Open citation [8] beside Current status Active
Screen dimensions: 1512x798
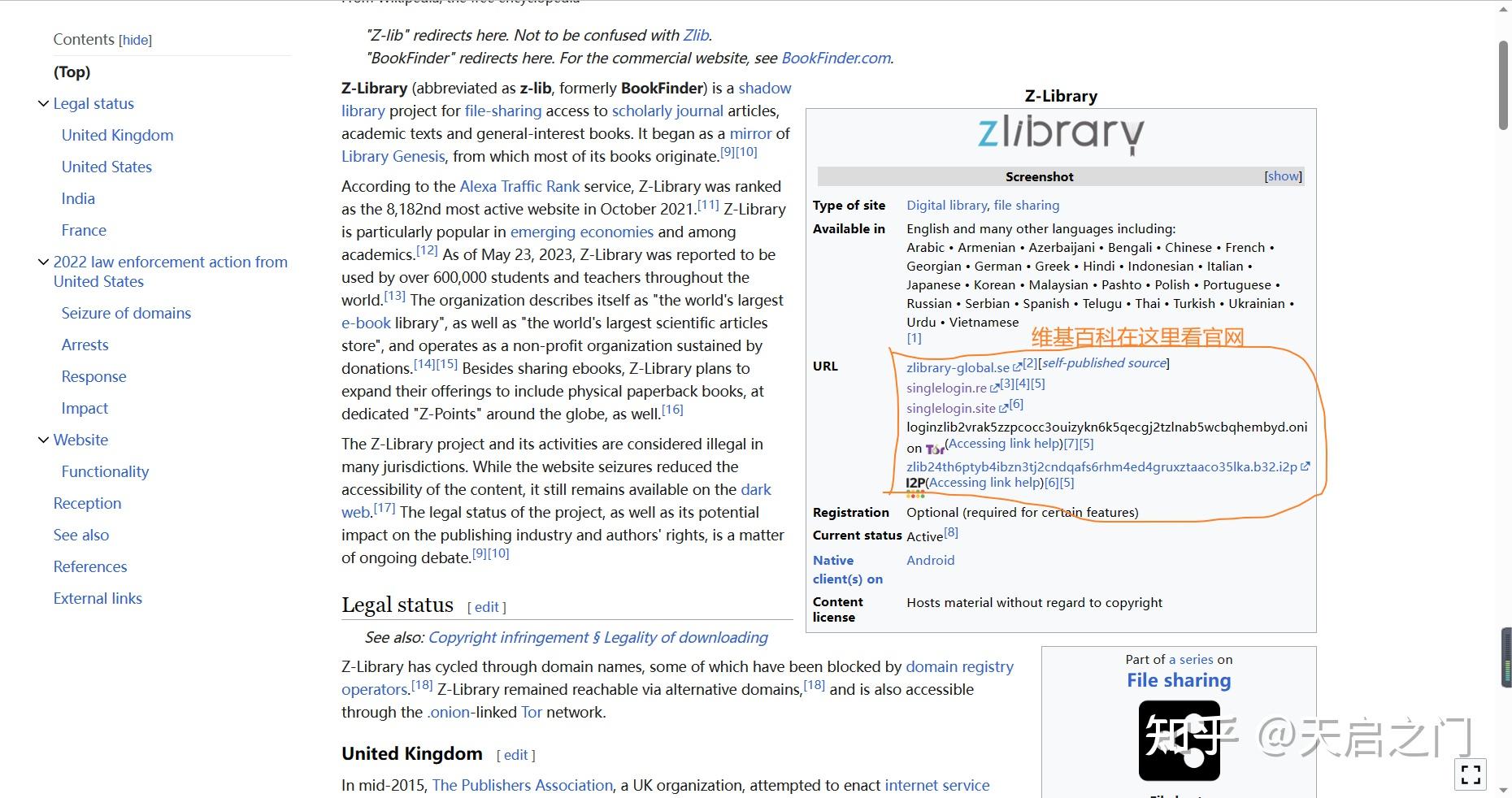pyautogui.click(x=951, y=532)
